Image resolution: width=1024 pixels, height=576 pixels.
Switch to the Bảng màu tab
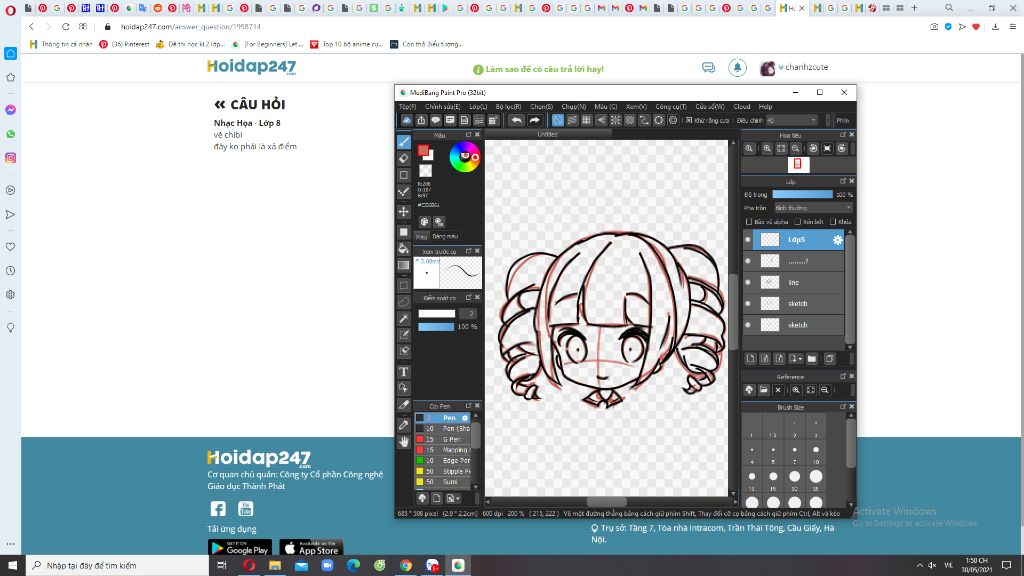[445, 236]
